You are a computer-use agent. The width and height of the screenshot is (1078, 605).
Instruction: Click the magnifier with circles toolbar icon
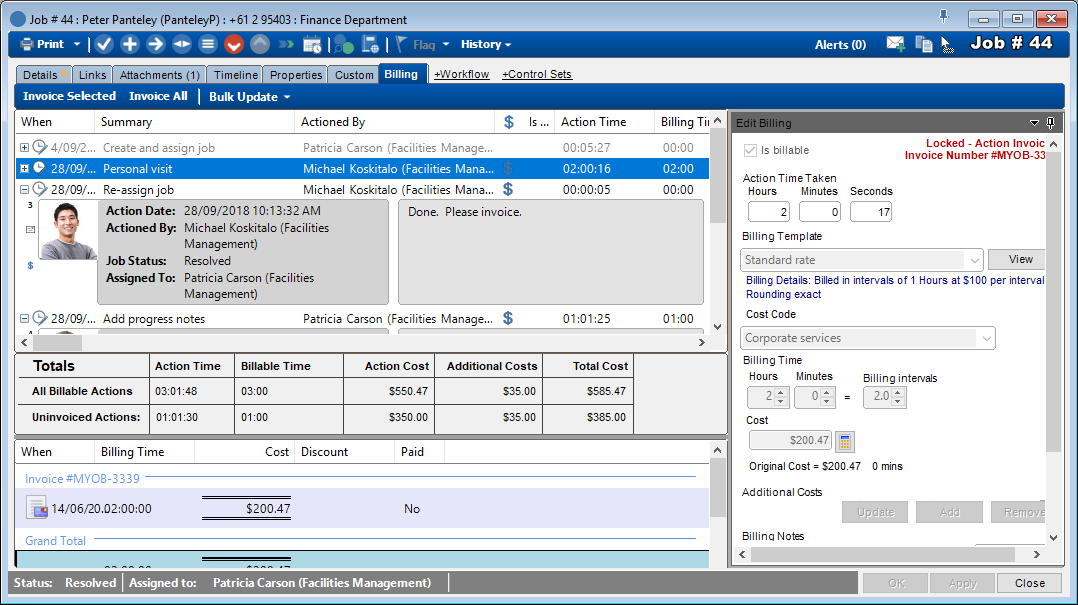343,45
